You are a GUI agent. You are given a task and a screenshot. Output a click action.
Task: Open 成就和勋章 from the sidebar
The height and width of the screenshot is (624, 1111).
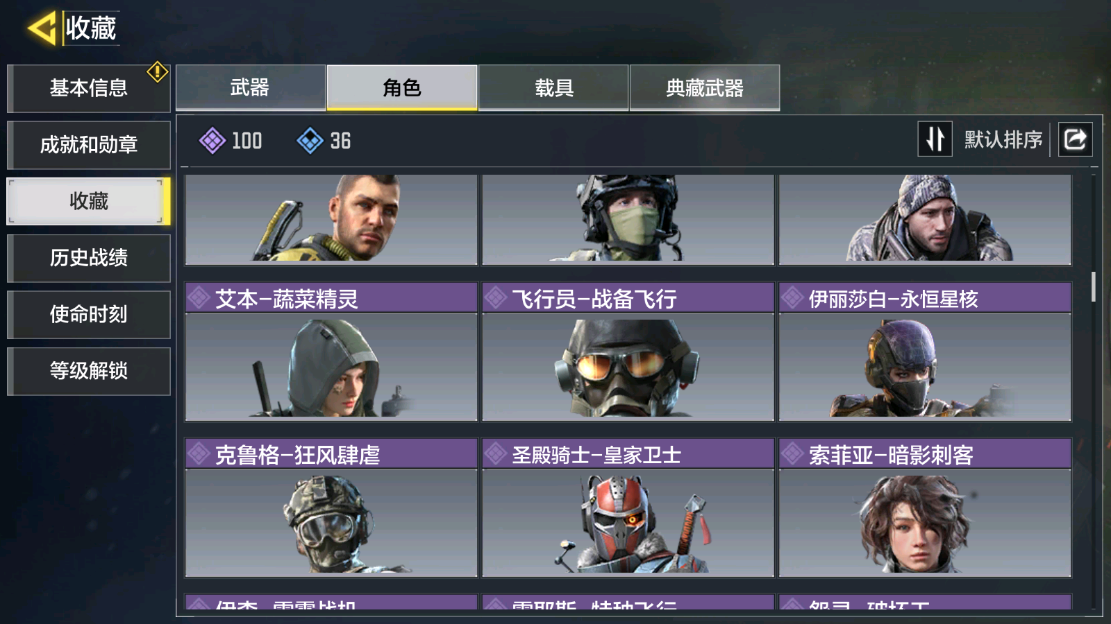point(89,145)
